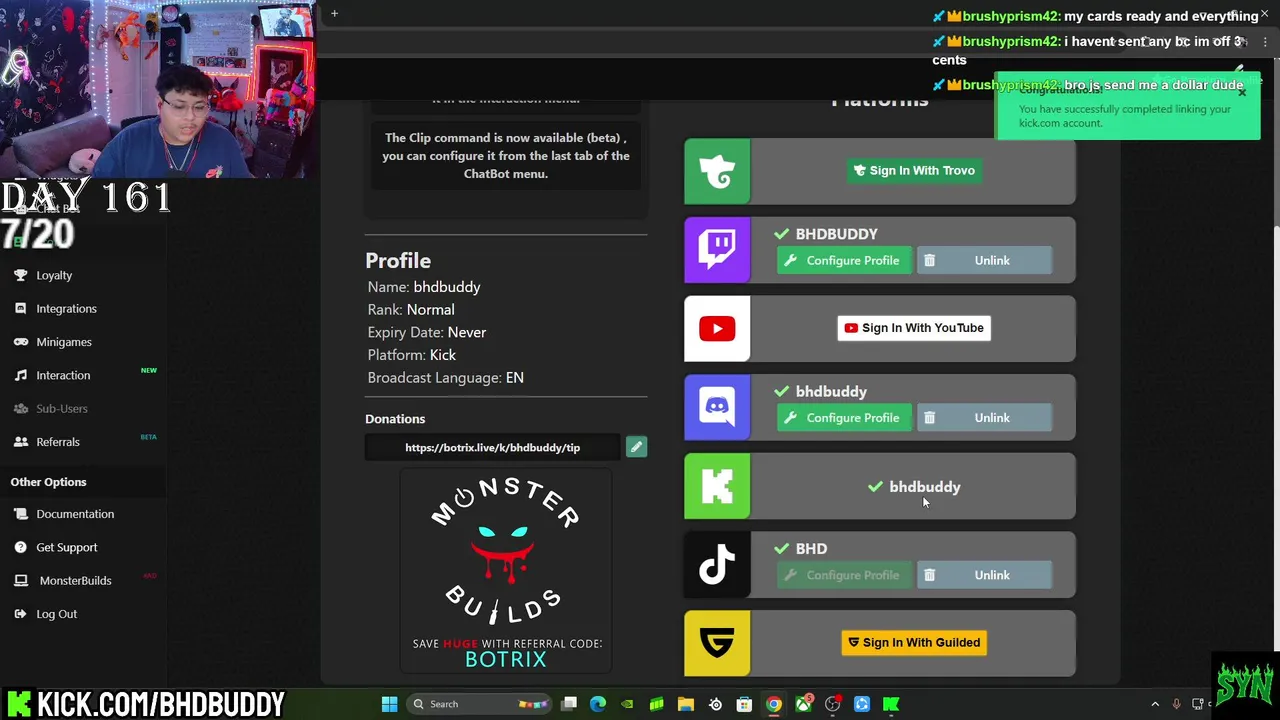Viewport: 1280px width, 720px height.
Task: Open File Explorer from the taskbar
Action: coord(686,704)
